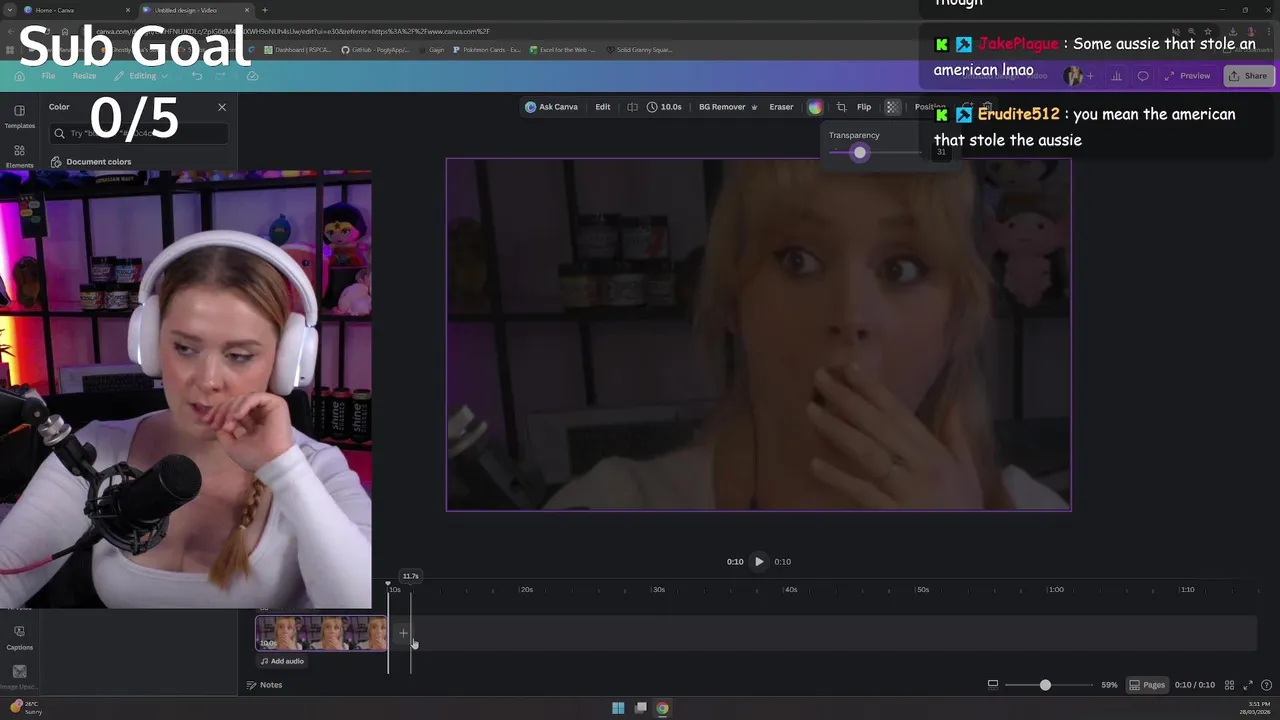Viewport: 1280px width, 720px height.
Task: Open view insights chart icon
Action: (x=1116, y=76)
